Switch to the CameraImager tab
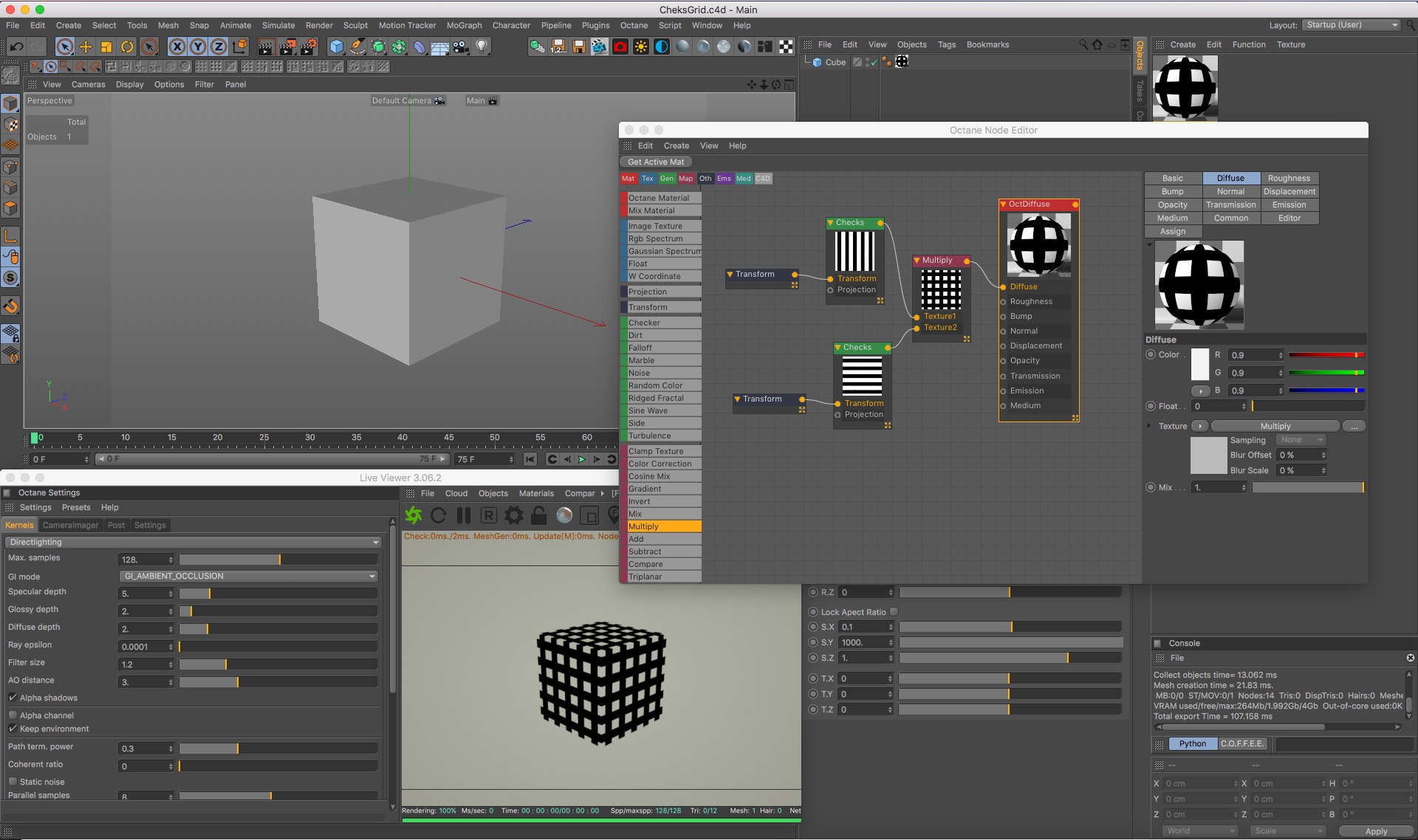Screen dimensions: 1418x840 coord(70,525)
